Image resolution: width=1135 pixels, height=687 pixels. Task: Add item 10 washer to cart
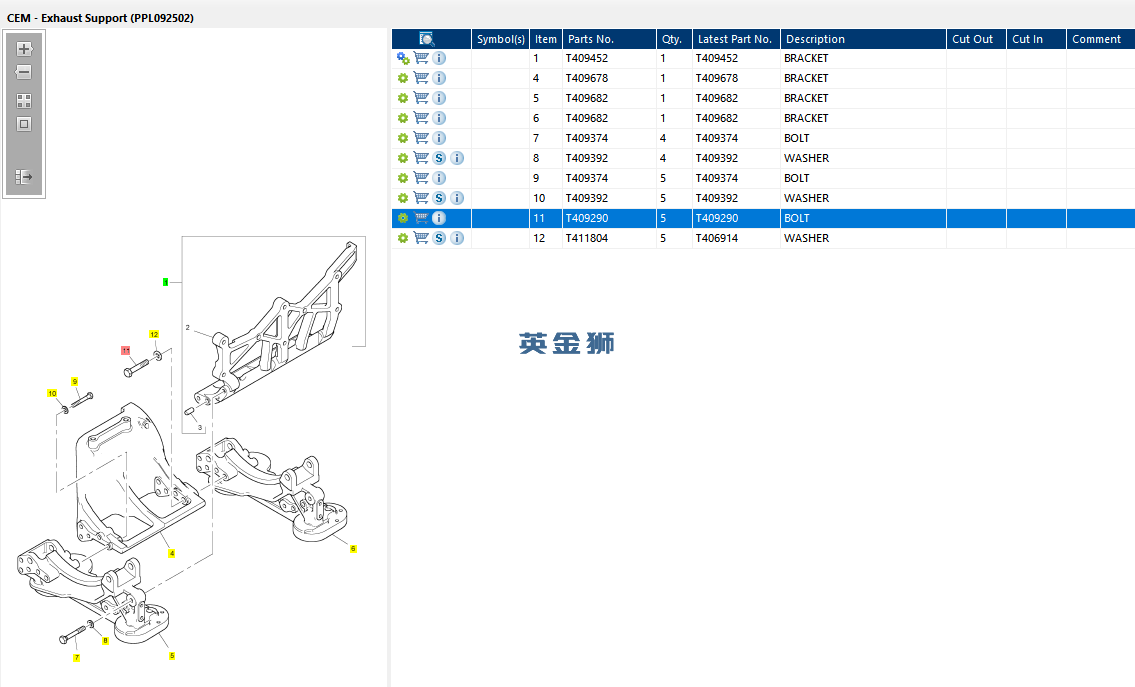421,198
